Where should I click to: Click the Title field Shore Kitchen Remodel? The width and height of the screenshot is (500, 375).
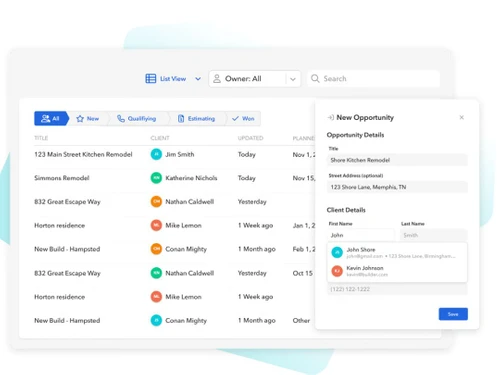click(397, 160)
